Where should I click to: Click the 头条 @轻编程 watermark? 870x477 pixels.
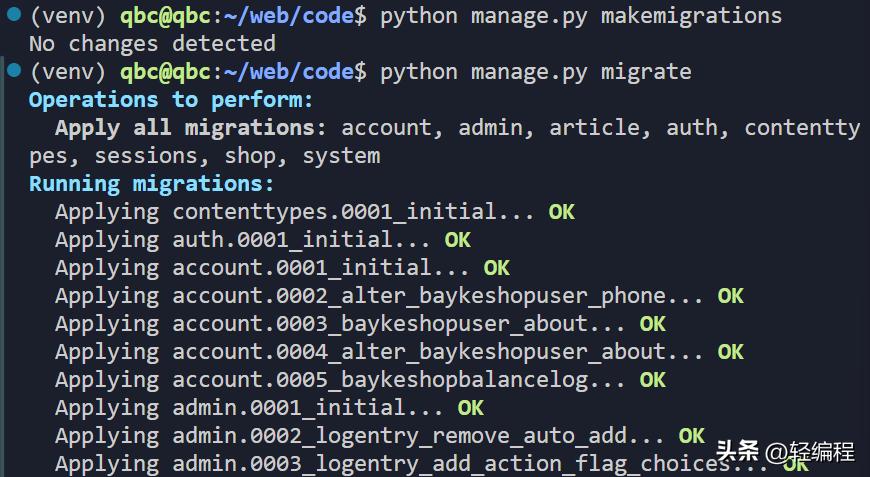(x=785, y=451)
